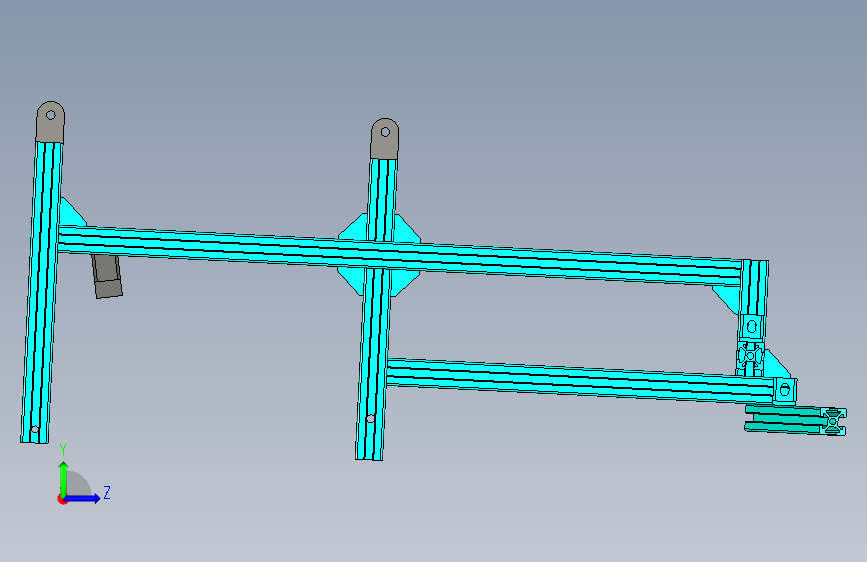Viewport: 867px width, 562px height.
Task: Pick the upper-right gusset plate at center joint
Action: click(407, 229)
